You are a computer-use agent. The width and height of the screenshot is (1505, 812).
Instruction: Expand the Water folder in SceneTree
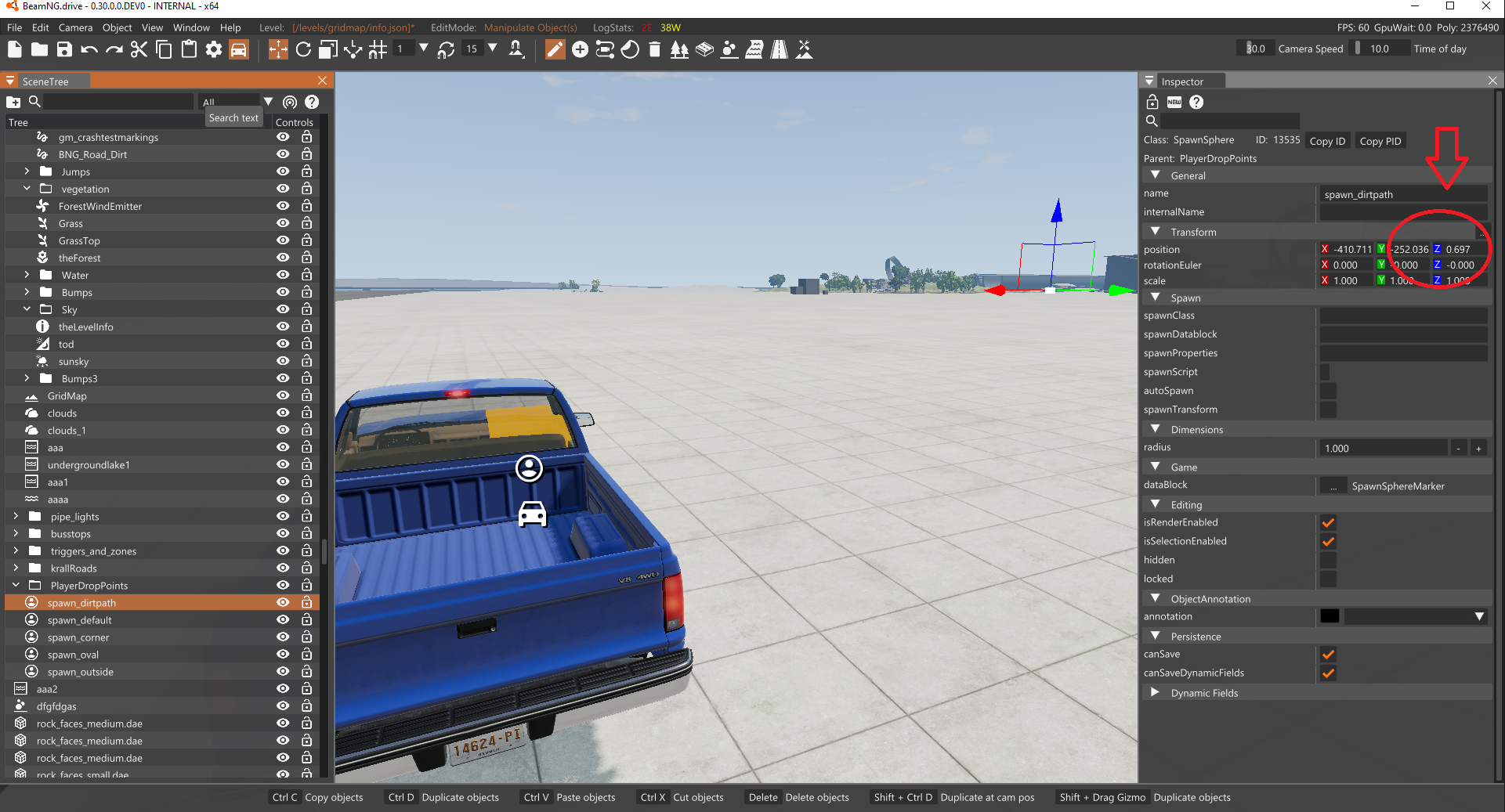pyautogui.click(x=26, y=274)
